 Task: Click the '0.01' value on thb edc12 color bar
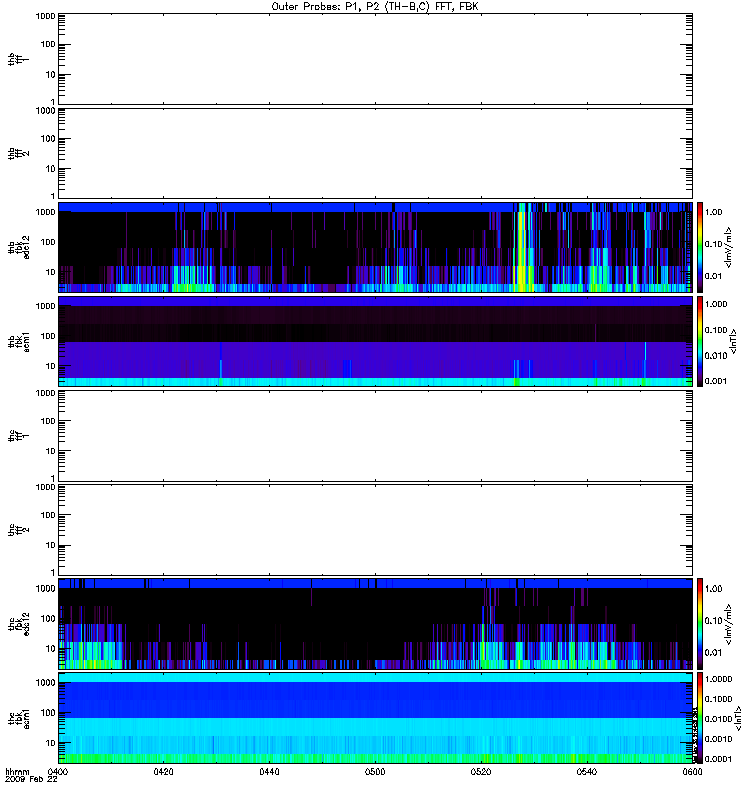pos(713,276)
